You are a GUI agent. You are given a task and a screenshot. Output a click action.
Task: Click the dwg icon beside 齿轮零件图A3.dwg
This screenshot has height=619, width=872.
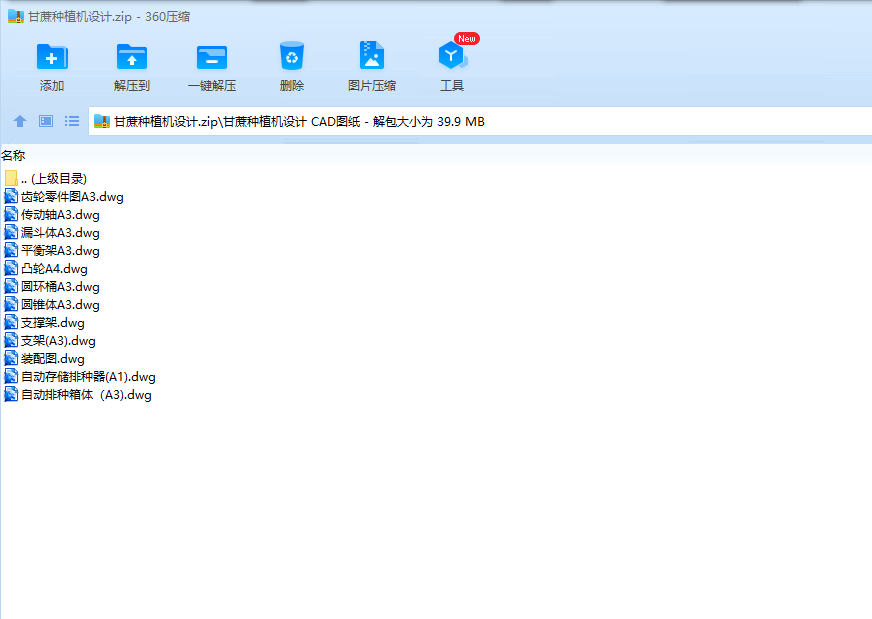click(x=11, y=196)
